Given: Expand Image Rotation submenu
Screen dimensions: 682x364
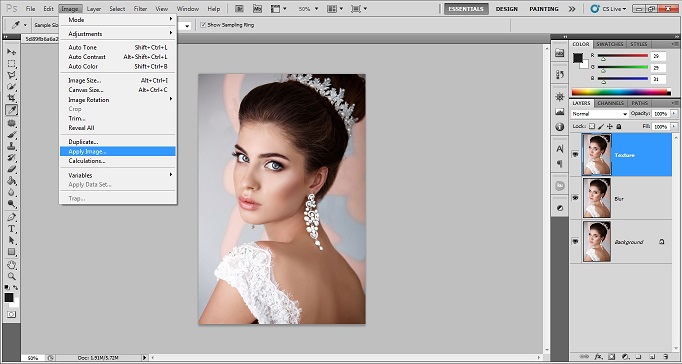Looking at the screenshot, I should (117, 100).
